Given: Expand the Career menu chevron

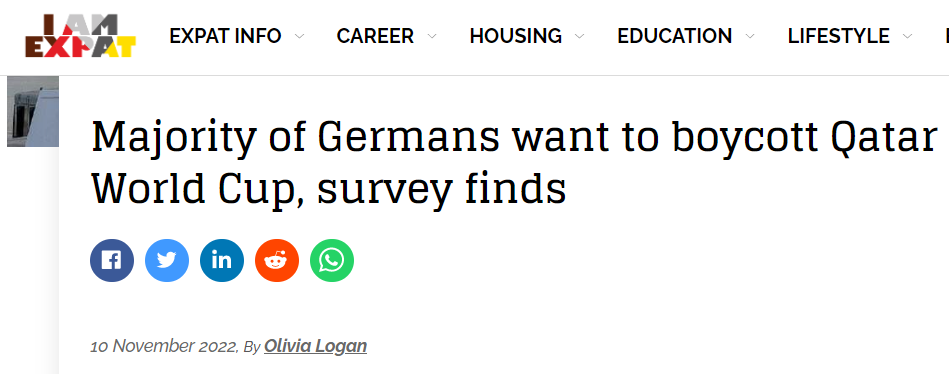Looking at the screenshot, I should point(432,36).
